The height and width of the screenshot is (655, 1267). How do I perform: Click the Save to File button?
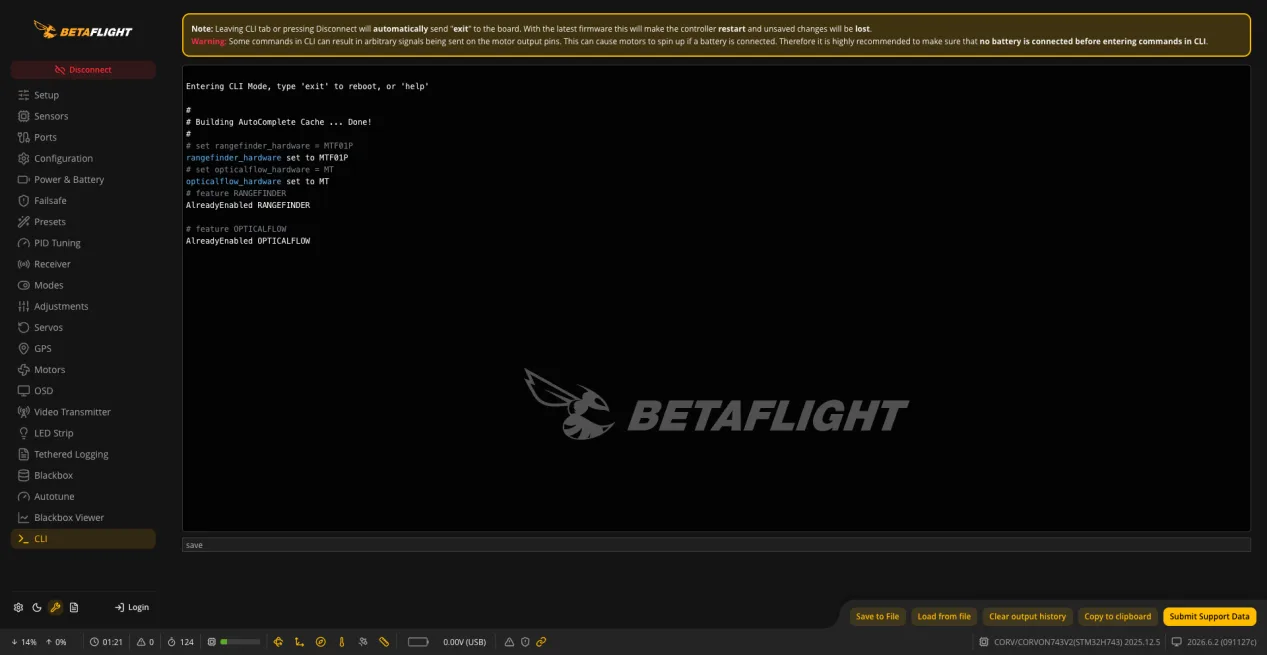tap(877, 616)
